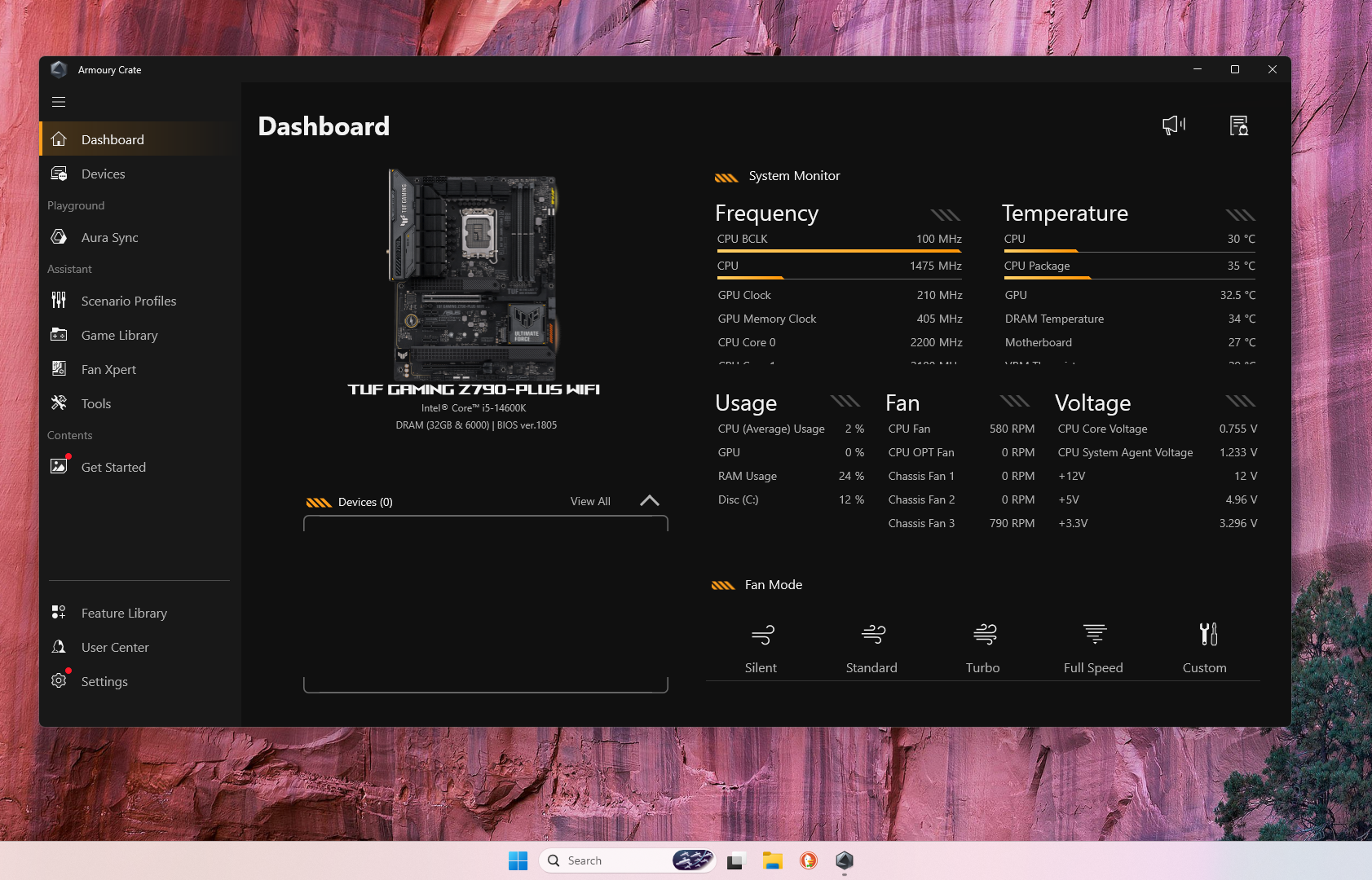Viewport: 1372px width, 880px height.
Task: Go to the Devices menu label
Action: pyautogui.click(x=104, y=174)
